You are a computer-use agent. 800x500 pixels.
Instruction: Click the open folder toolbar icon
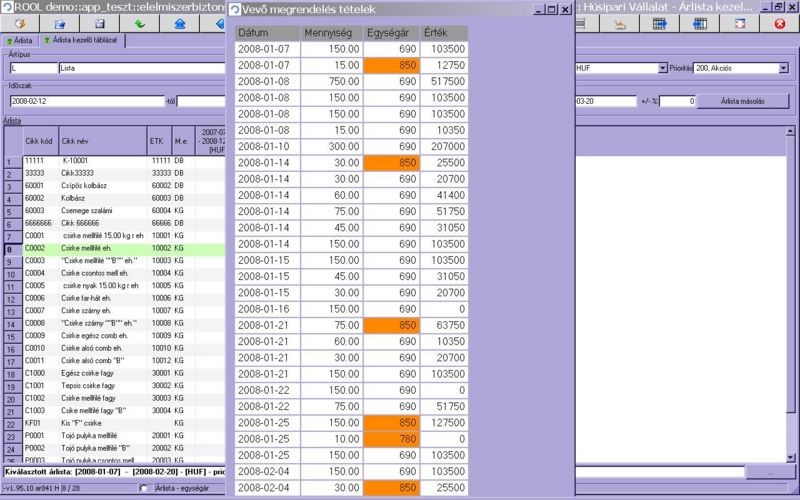click(59, 23)
